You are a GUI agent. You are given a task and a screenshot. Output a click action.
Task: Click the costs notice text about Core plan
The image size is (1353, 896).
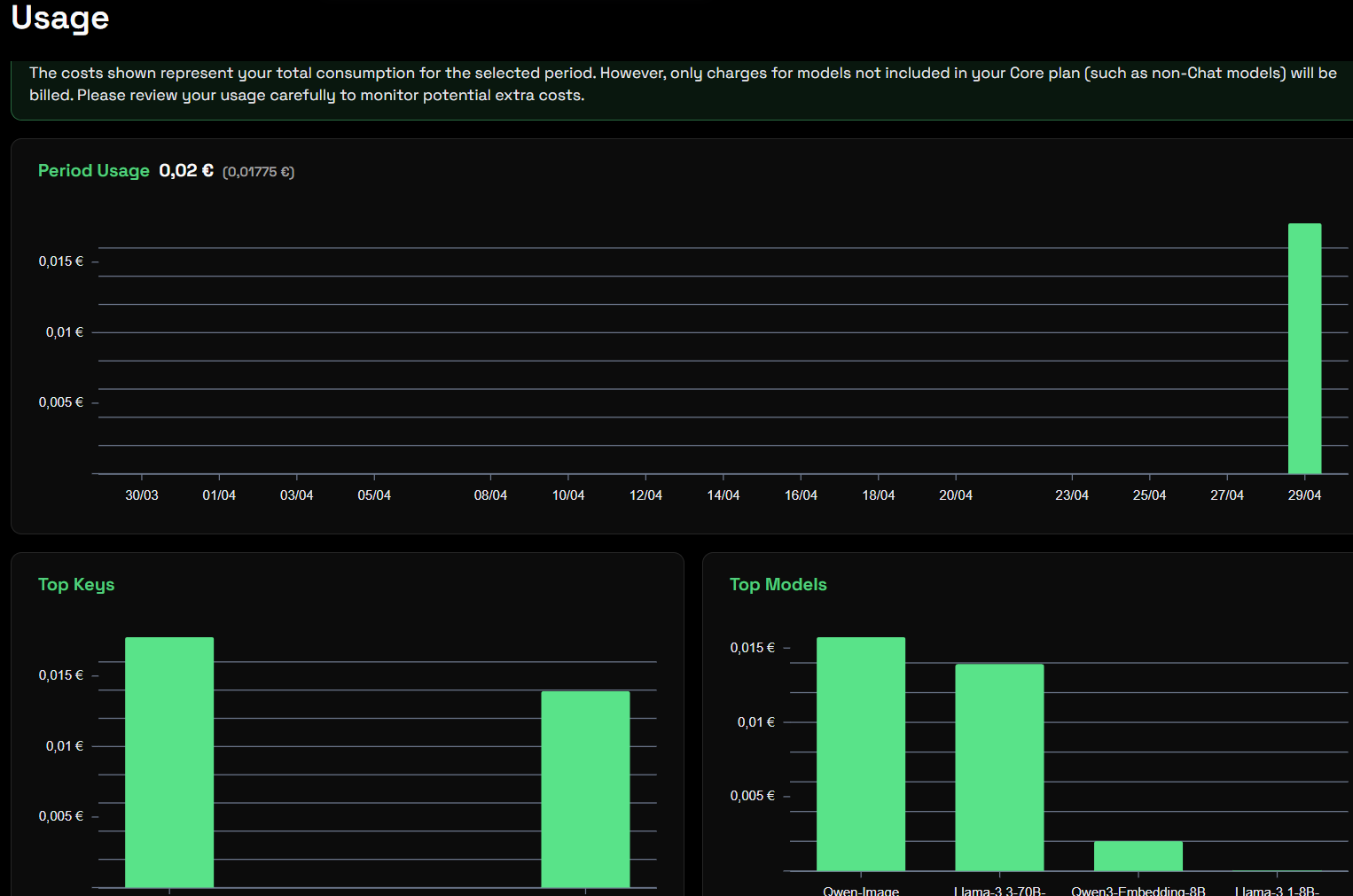coord(683,84)
